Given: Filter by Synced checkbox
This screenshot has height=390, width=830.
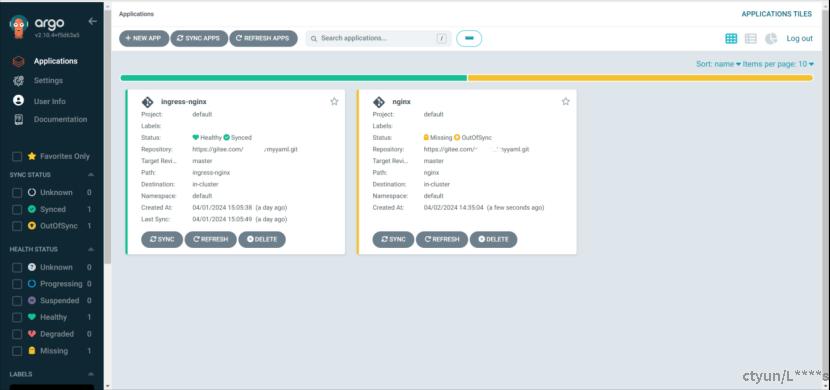Looking at the screenshot, I should (x=17, y=210).
